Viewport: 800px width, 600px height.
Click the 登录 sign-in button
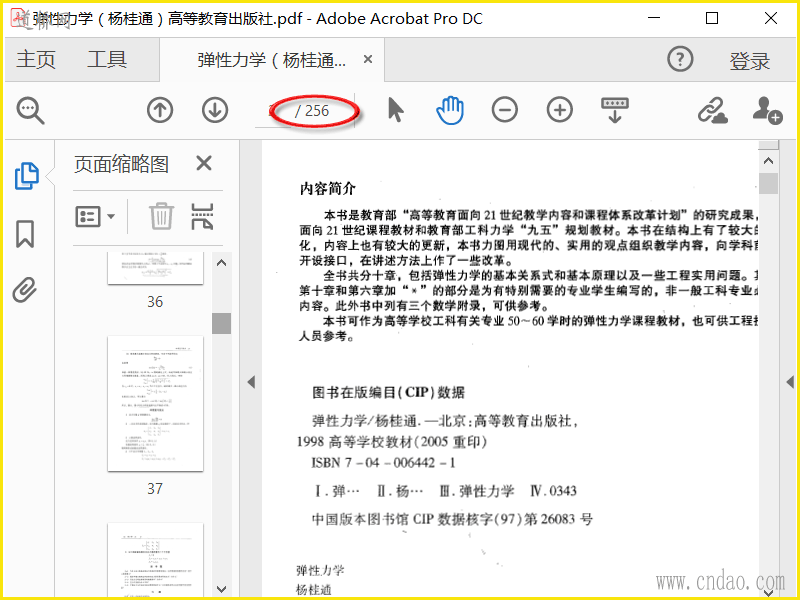click(x=749, y=61)
